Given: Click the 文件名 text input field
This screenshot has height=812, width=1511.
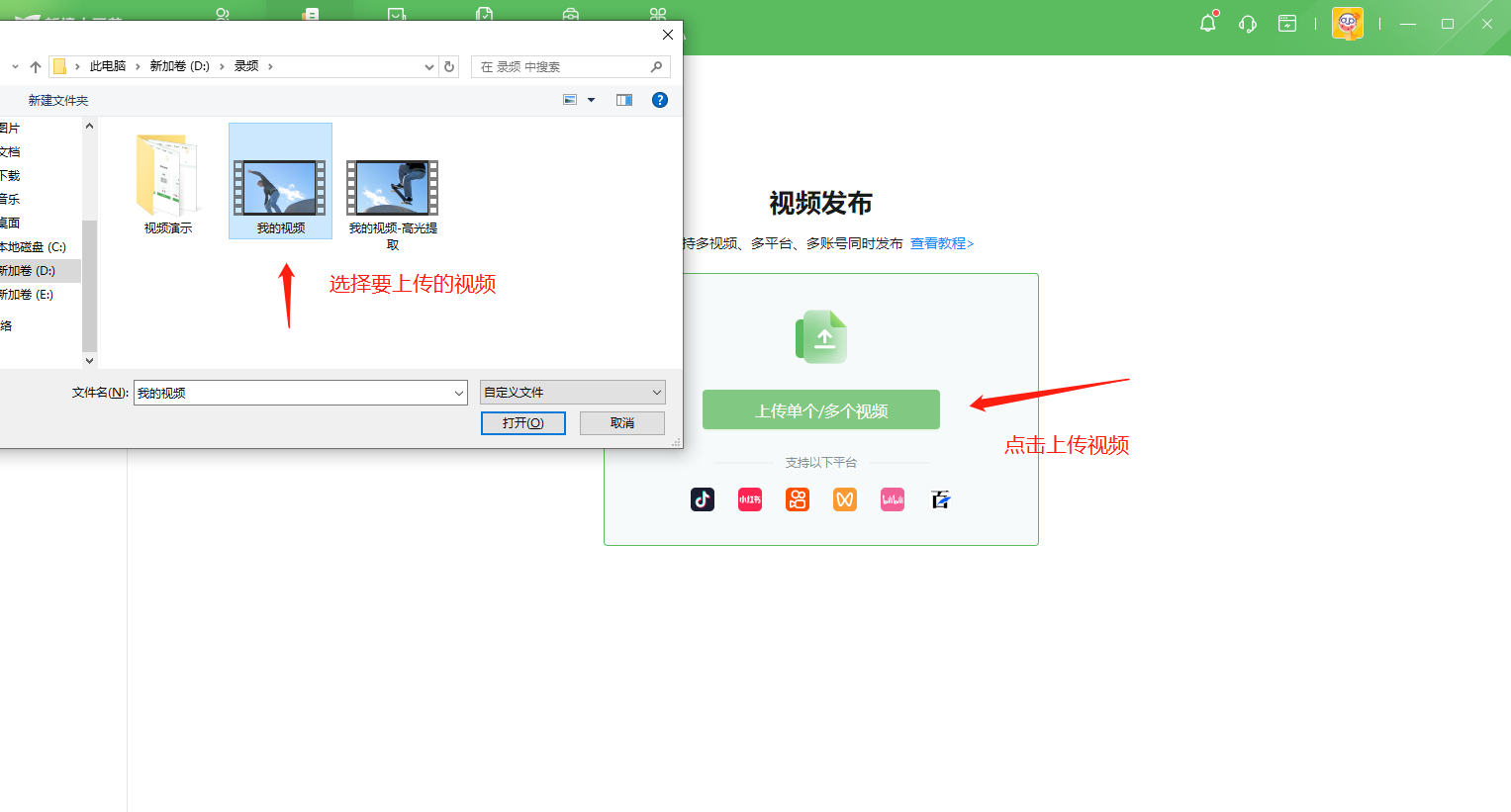Looking at the screenshot, I should tap(293, 393).
